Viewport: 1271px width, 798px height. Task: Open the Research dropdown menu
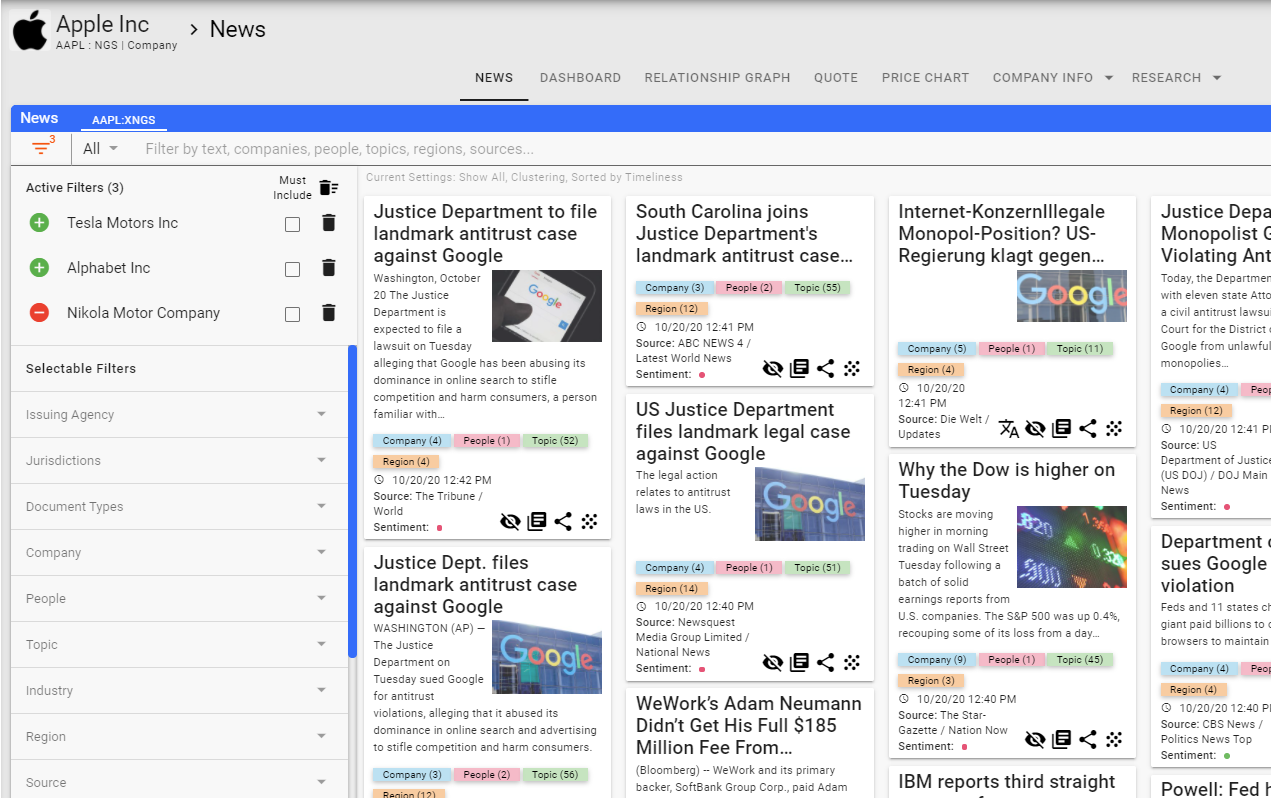pyautogui.click(x=1177, y=77)
